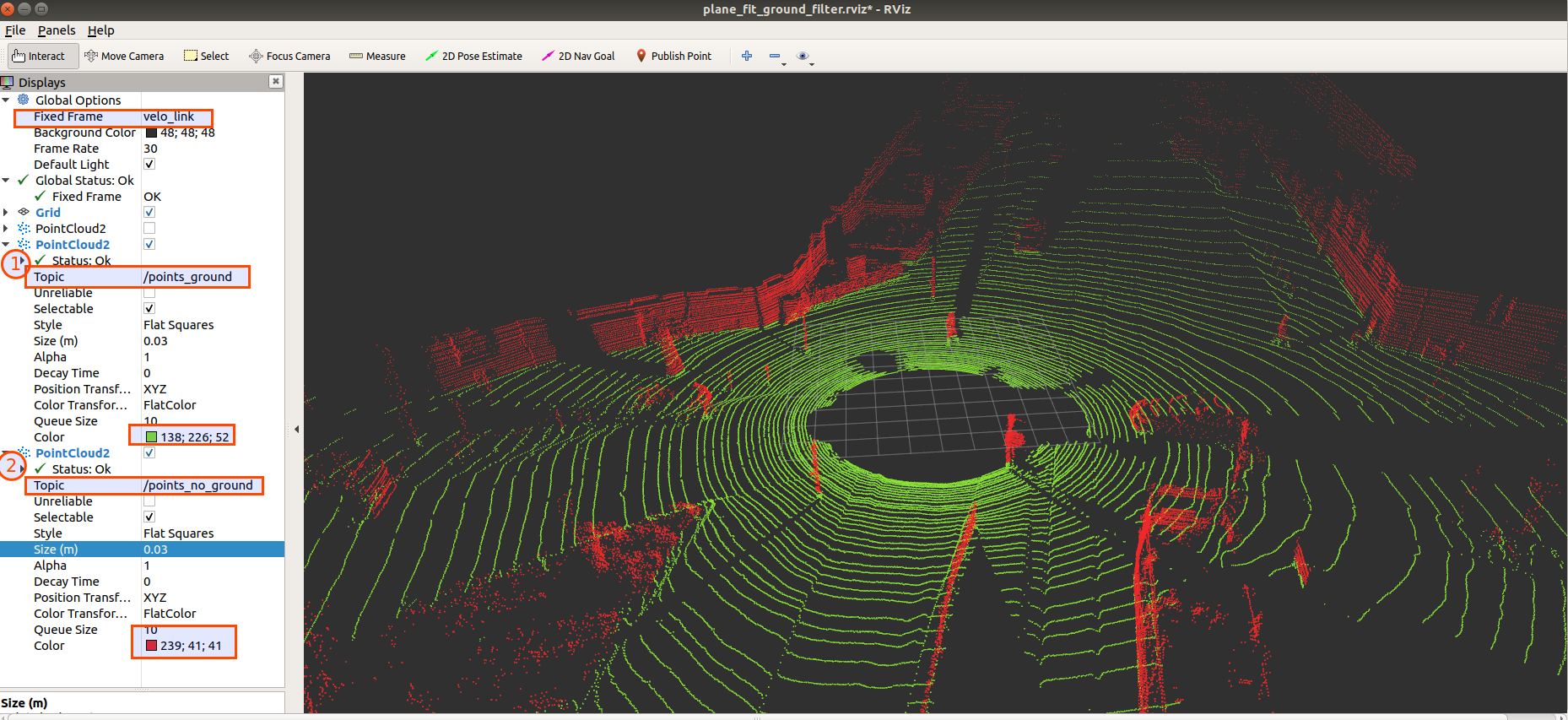Viewport: 1568px width, 720px height.
Task: Close the Displays panel
Action: pyautogui.click(x=275, y=82)
